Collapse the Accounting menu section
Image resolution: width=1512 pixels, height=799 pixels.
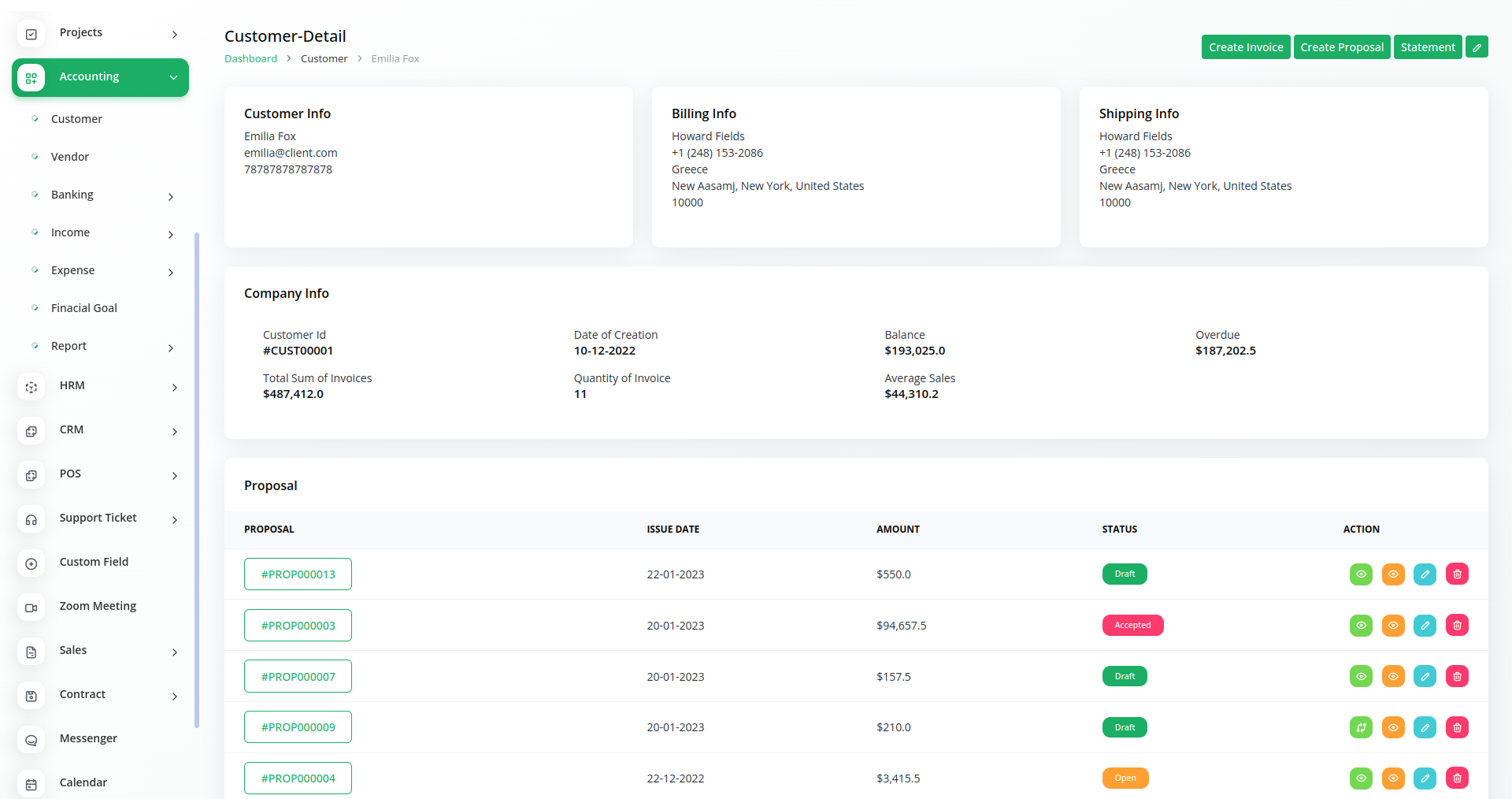pos(173,77)
